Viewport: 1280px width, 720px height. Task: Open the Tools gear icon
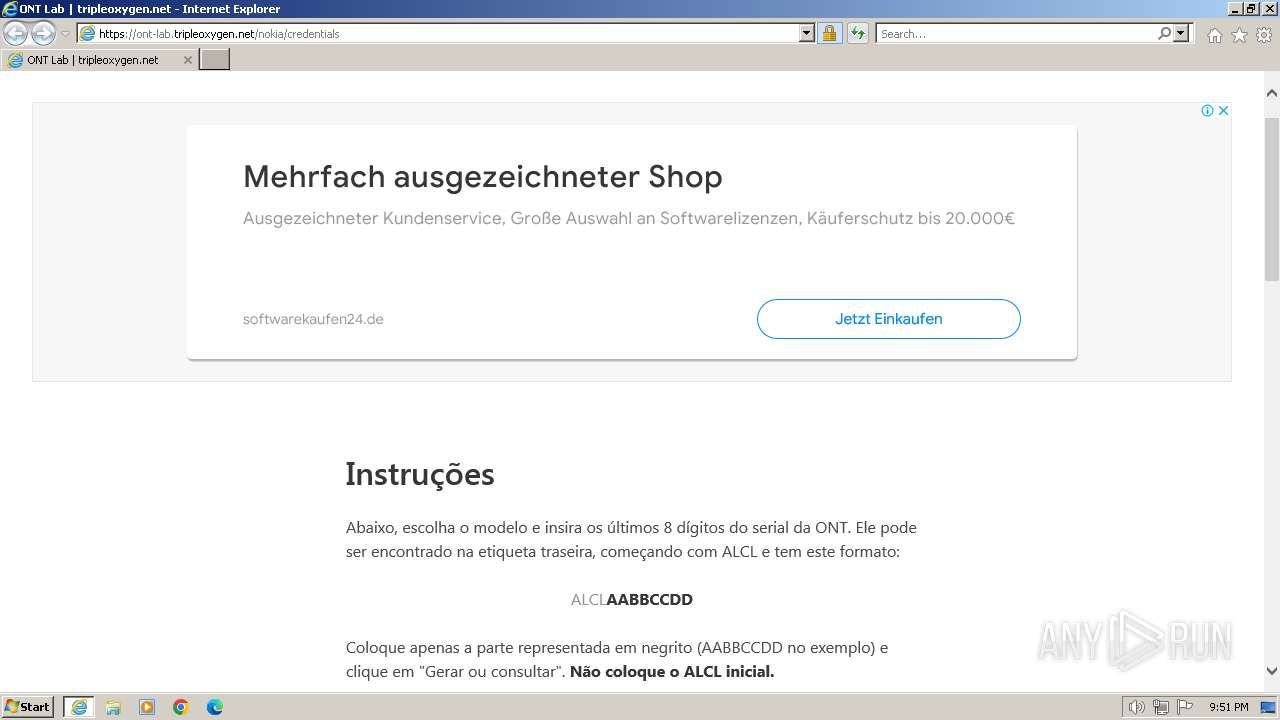pyautogui.click(x=1264, y=35)
